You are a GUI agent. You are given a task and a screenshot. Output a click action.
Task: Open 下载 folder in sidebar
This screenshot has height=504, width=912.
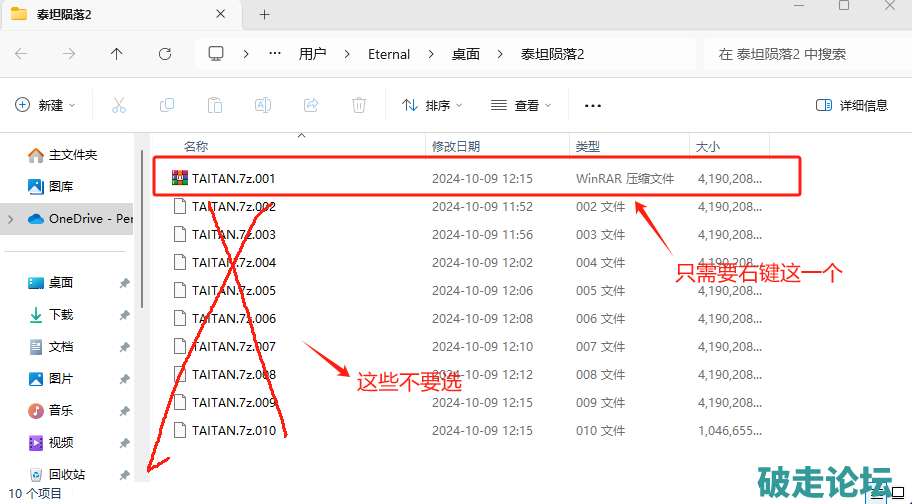(61, 314)
